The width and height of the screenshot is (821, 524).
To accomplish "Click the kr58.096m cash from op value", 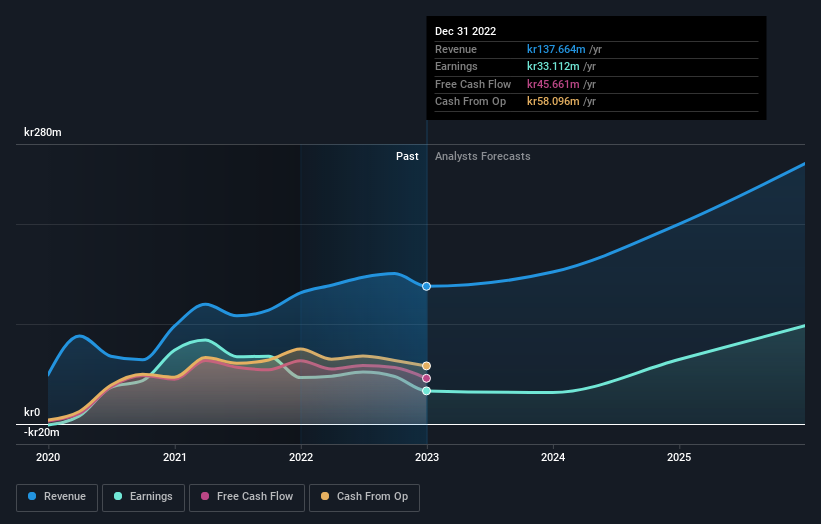I will 553,102.
